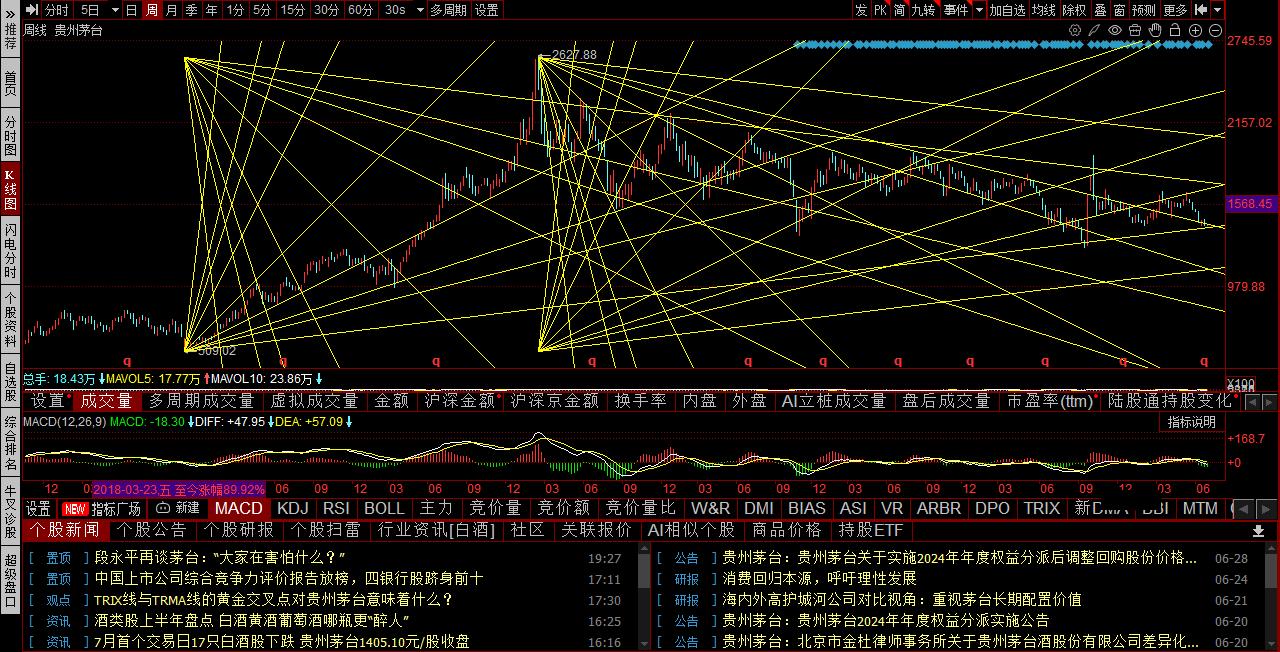1280x652 pixels.
Task: Click 加自选 to add to watchlist
Action: coord(1007,9)
